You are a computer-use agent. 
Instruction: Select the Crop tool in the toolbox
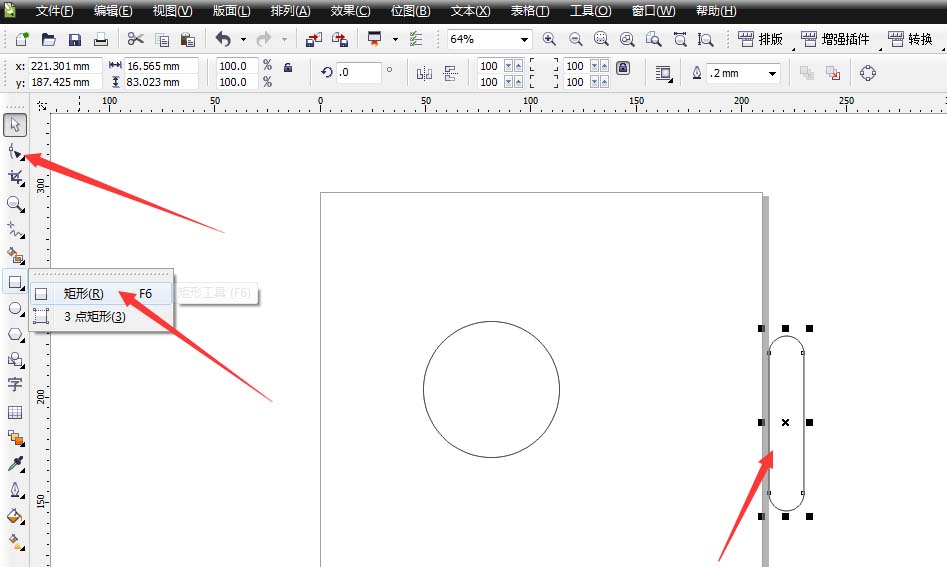point(15,177)
